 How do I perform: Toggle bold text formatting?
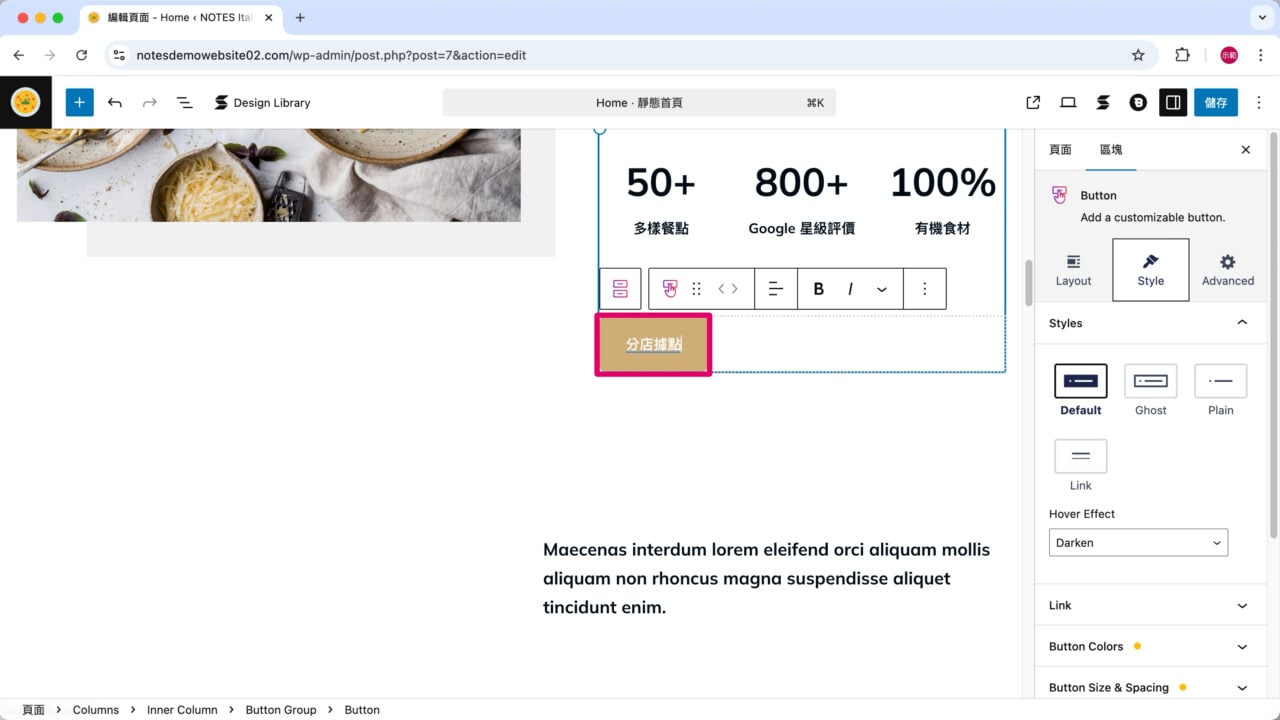(x=818, y=289)
